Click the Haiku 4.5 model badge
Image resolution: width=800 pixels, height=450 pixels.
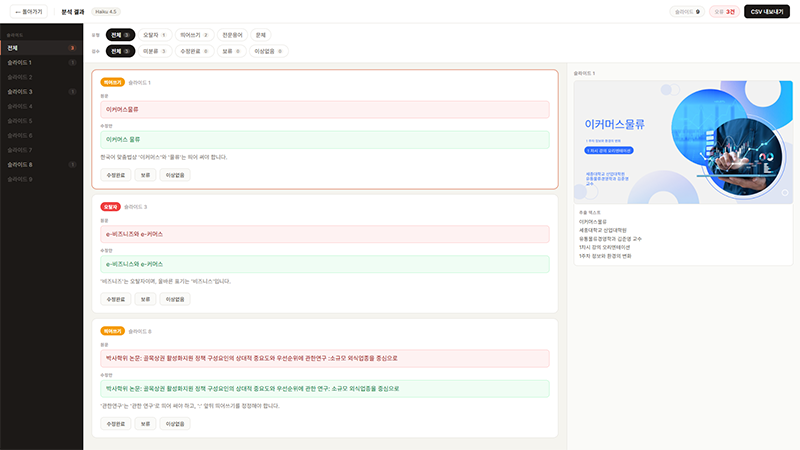tap(106, 12)
